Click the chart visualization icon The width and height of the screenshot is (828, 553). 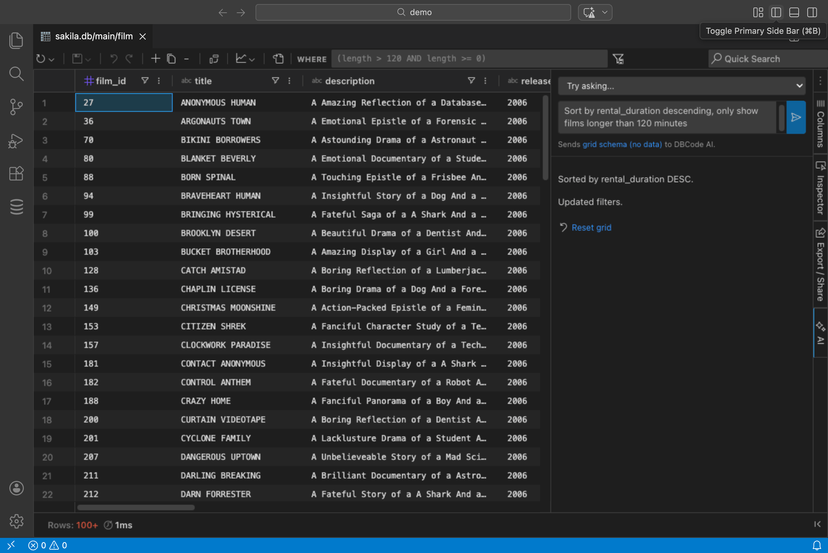241,59
